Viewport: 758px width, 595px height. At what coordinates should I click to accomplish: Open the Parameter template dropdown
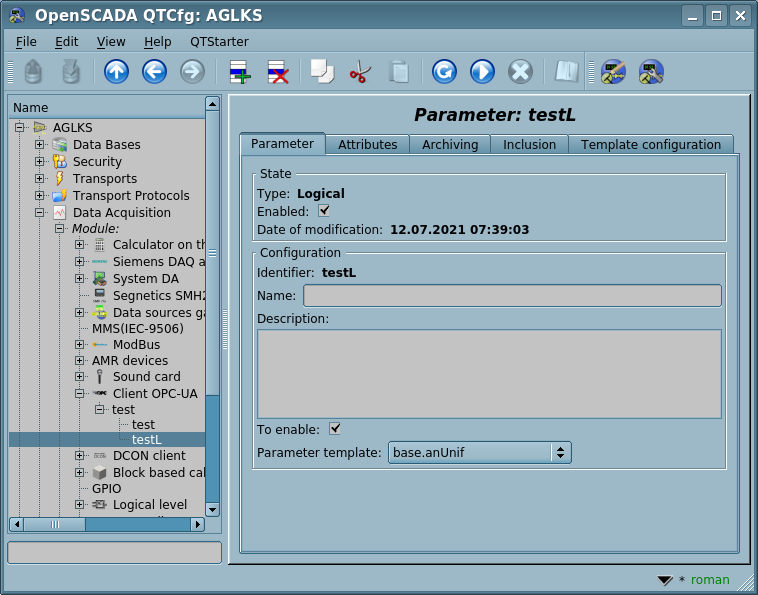tap(480, 453)
